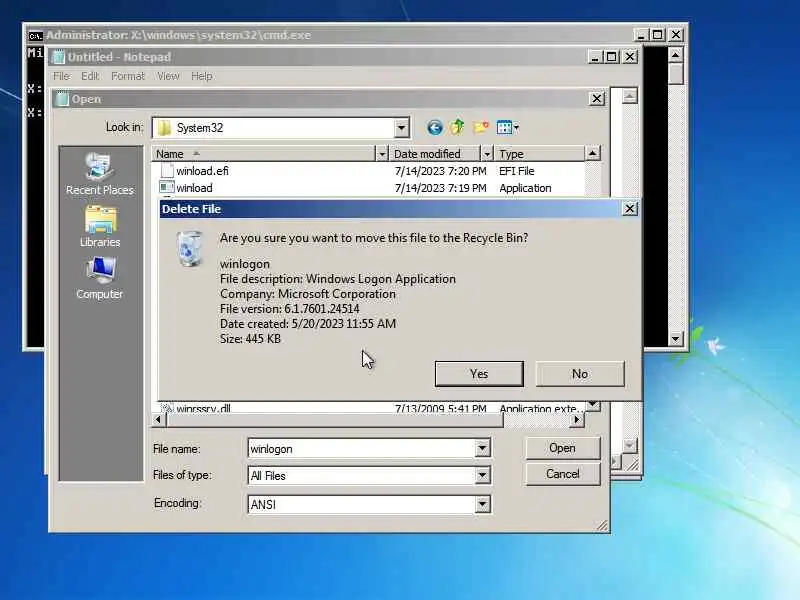Image resolution: width=800 pixels, height=600 pixels.
Task: Sort by the Date modified column
Action: click(435, 154)
